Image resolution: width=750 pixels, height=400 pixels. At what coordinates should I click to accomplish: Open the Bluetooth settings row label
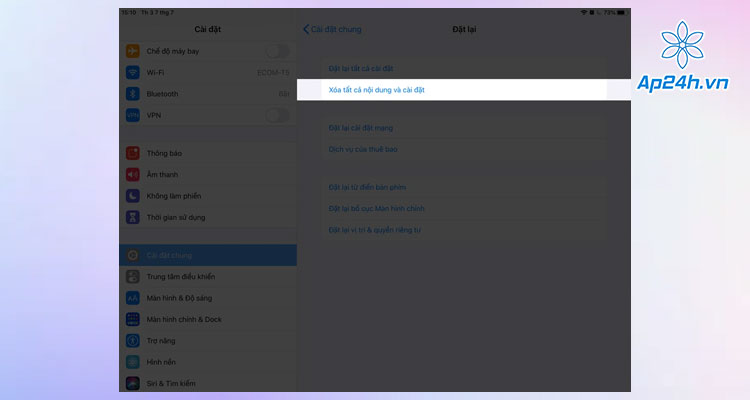[x=162, y=94]
